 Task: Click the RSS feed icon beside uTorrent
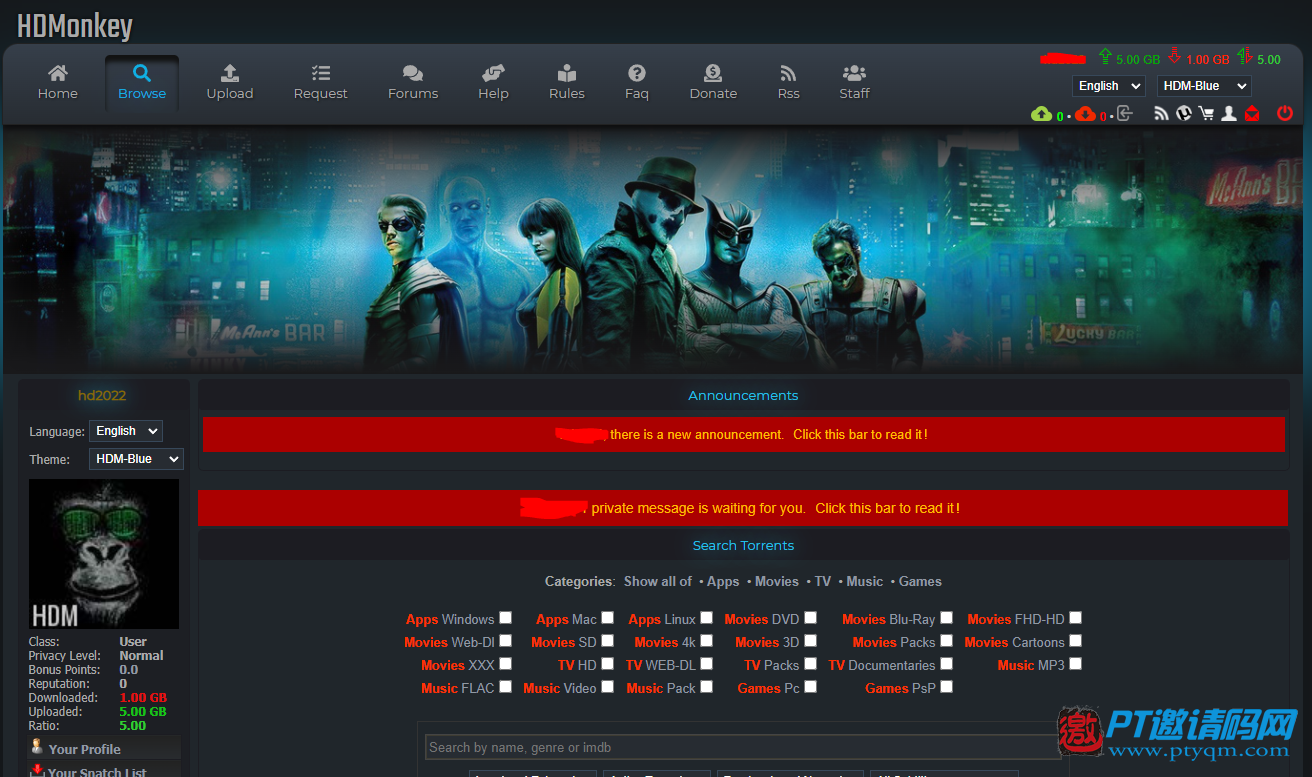pyautogui.click(x=1161, y=114)
